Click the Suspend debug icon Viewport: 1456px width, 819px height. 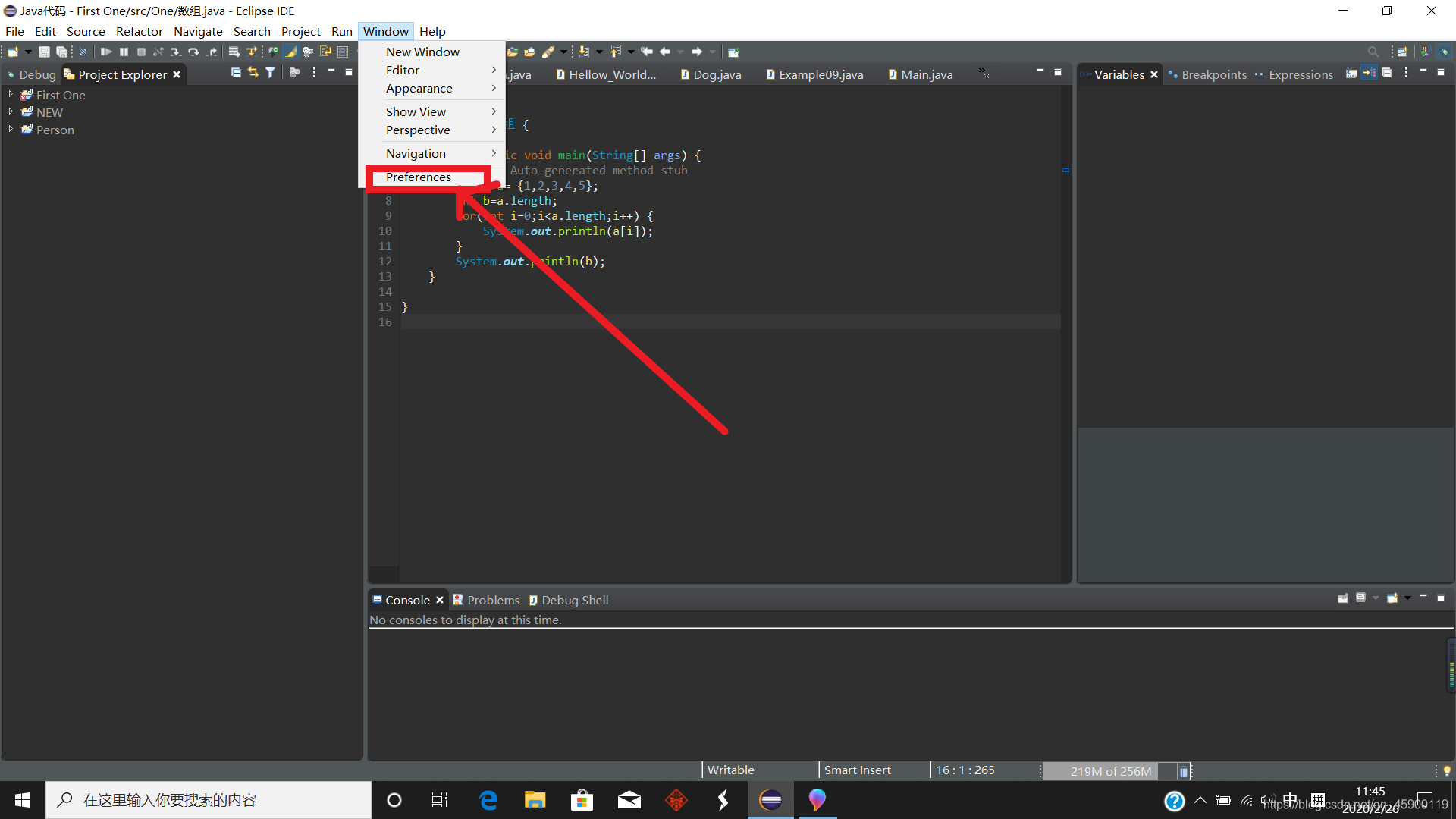point(124,52)
